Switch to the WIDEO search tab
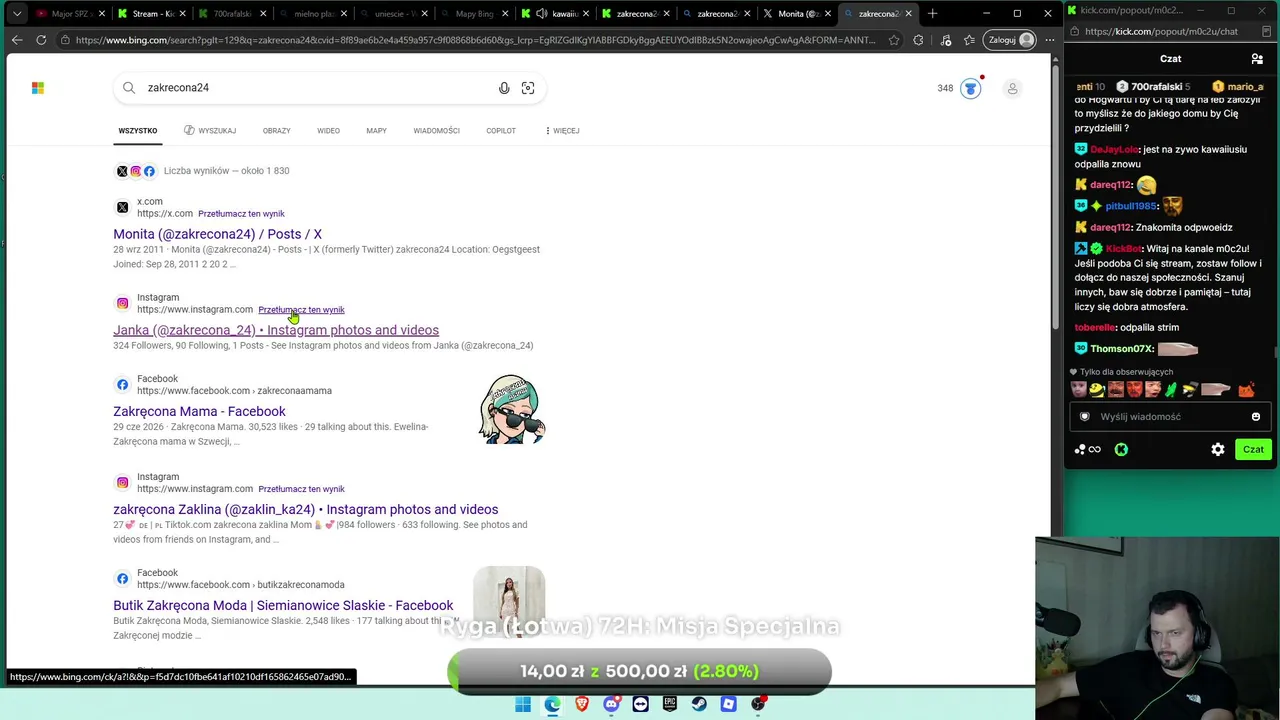 328,131
